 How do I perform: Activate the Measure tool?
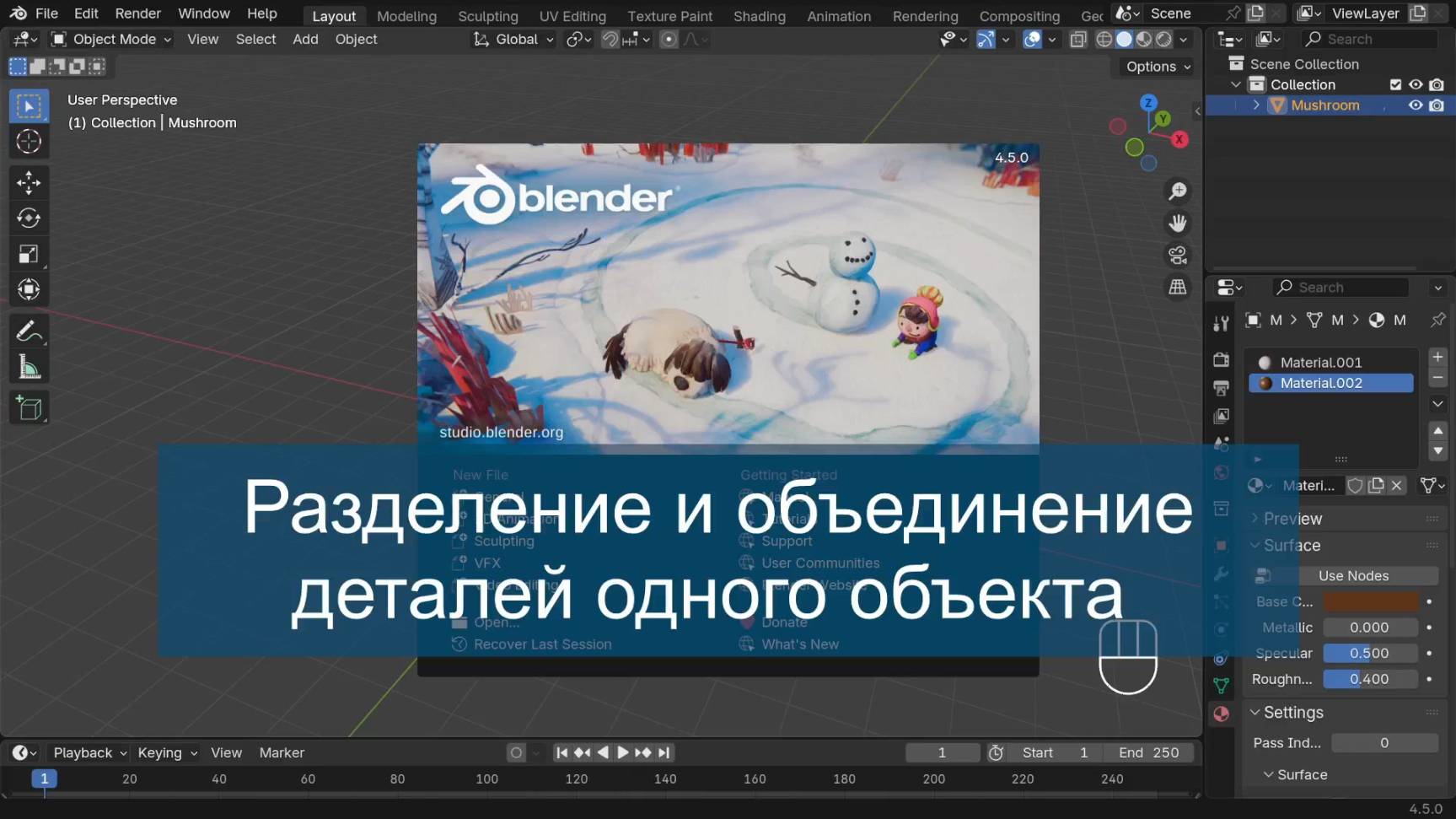[29, 366]
